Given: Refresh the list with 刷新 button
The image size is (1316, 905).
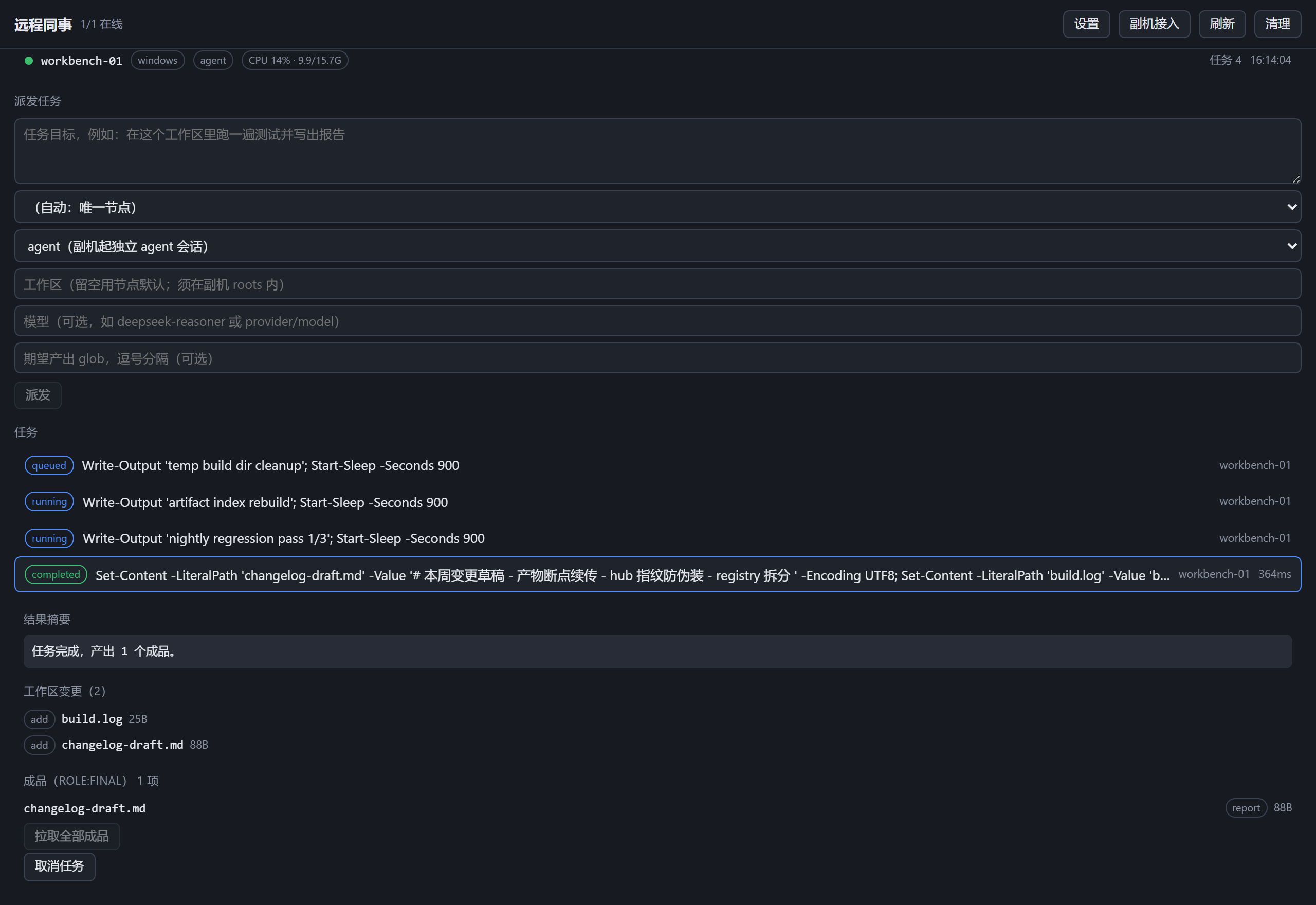Looking at the screenshot, I should [1222, 24].
